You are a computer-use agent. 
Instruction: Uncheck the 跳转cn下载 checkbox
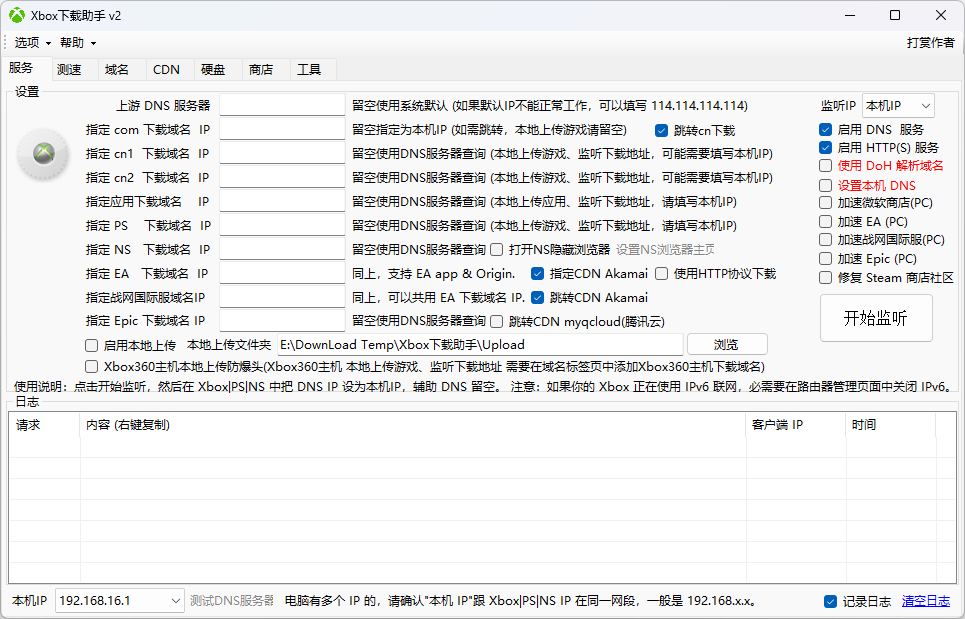coord(662,130)
